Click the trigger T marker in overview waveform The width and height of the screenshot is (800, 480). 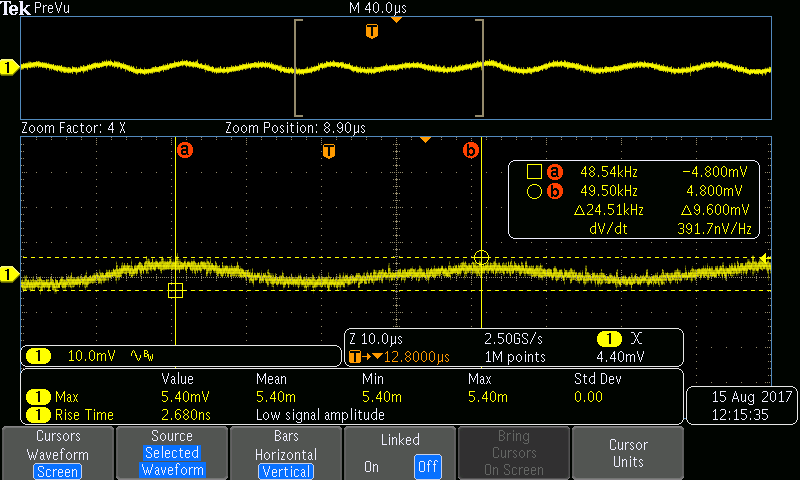[x=372, y=32]
